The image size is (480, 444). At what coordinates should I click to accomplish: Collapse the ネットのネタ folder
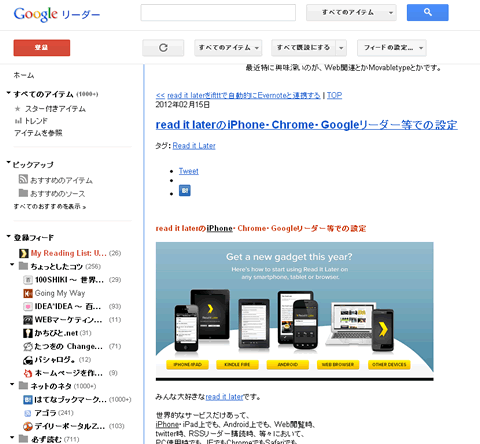(12, 384)
